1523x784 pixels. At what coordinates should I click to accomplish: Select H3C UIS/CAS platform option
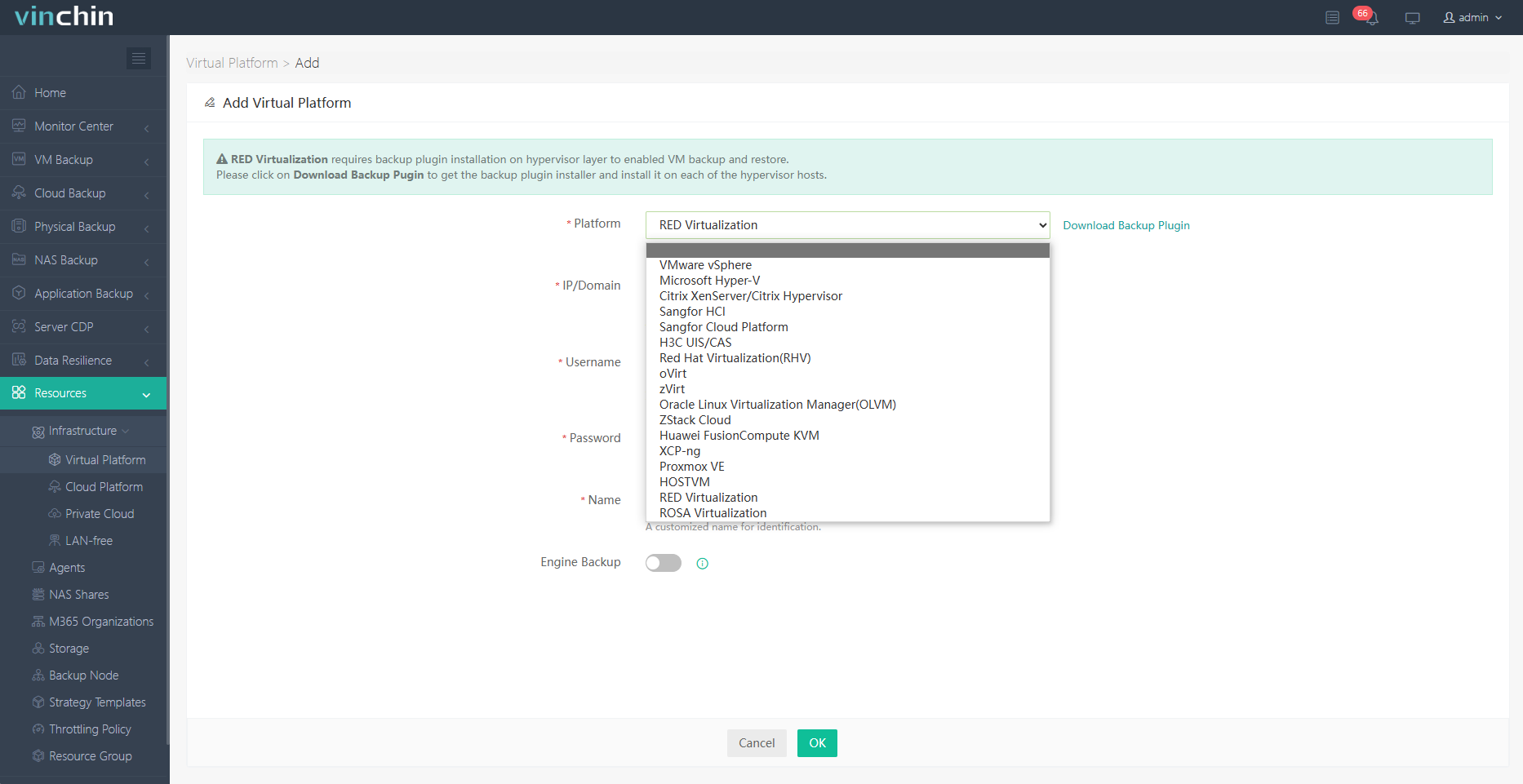coord(847,343)
